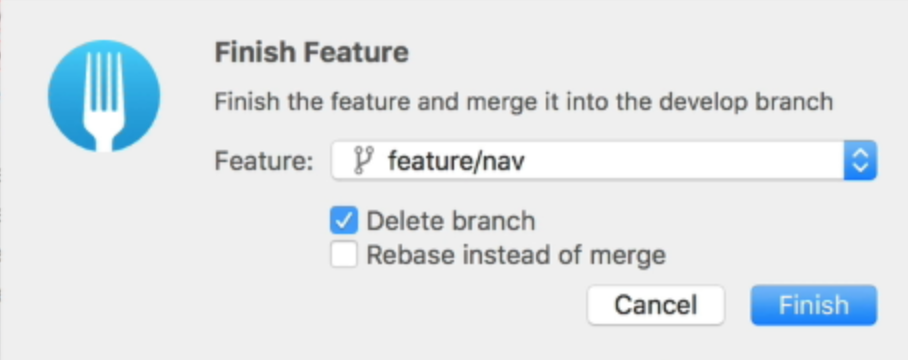Enable Rebase instead of merge checkbox
This screenshot has height=360, width=908.
point(344,255)
